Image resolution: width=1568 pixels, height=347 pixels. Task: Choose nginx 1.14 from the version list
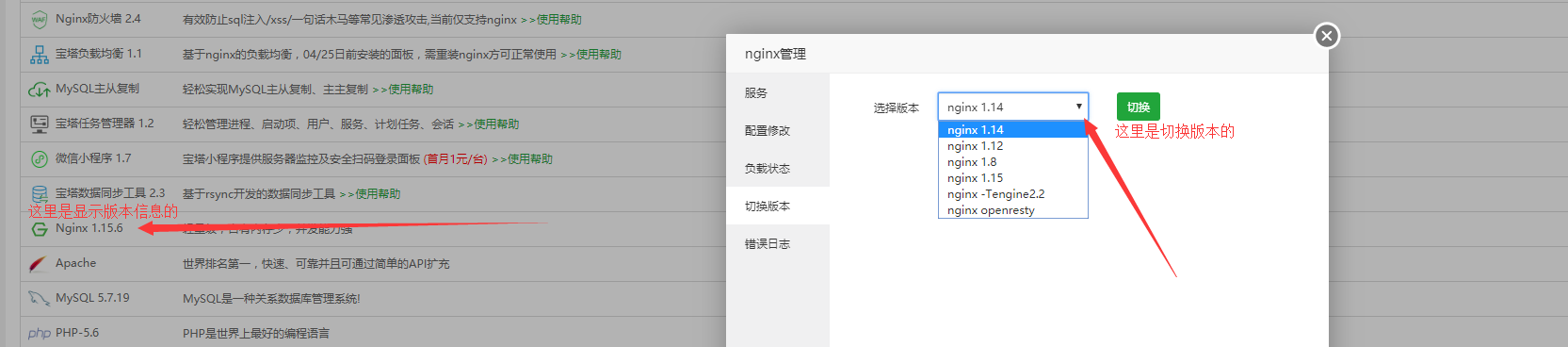pos(1013,130)
